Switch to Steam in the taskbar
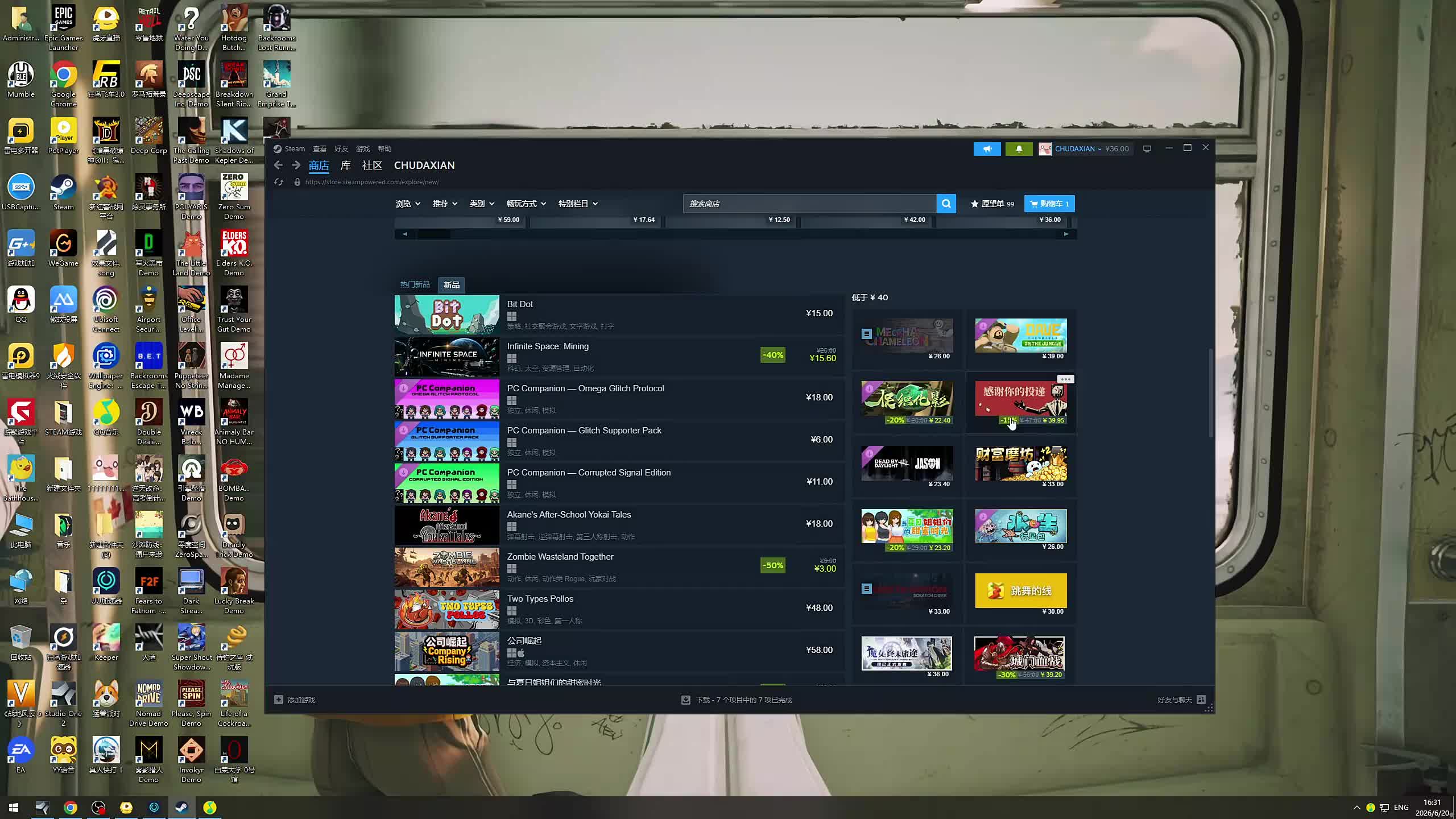The width and height of the screenshot is (1456, 819). [x=181, y=807]
